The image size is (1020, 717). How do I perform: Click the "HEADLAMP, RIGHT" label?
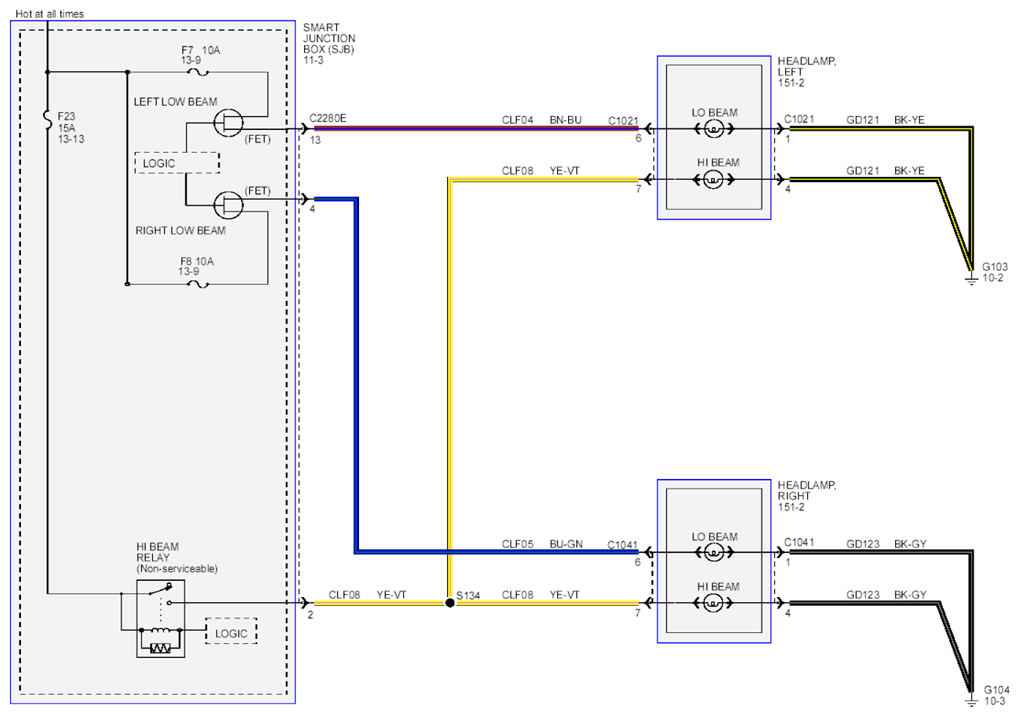pos(807,491)
